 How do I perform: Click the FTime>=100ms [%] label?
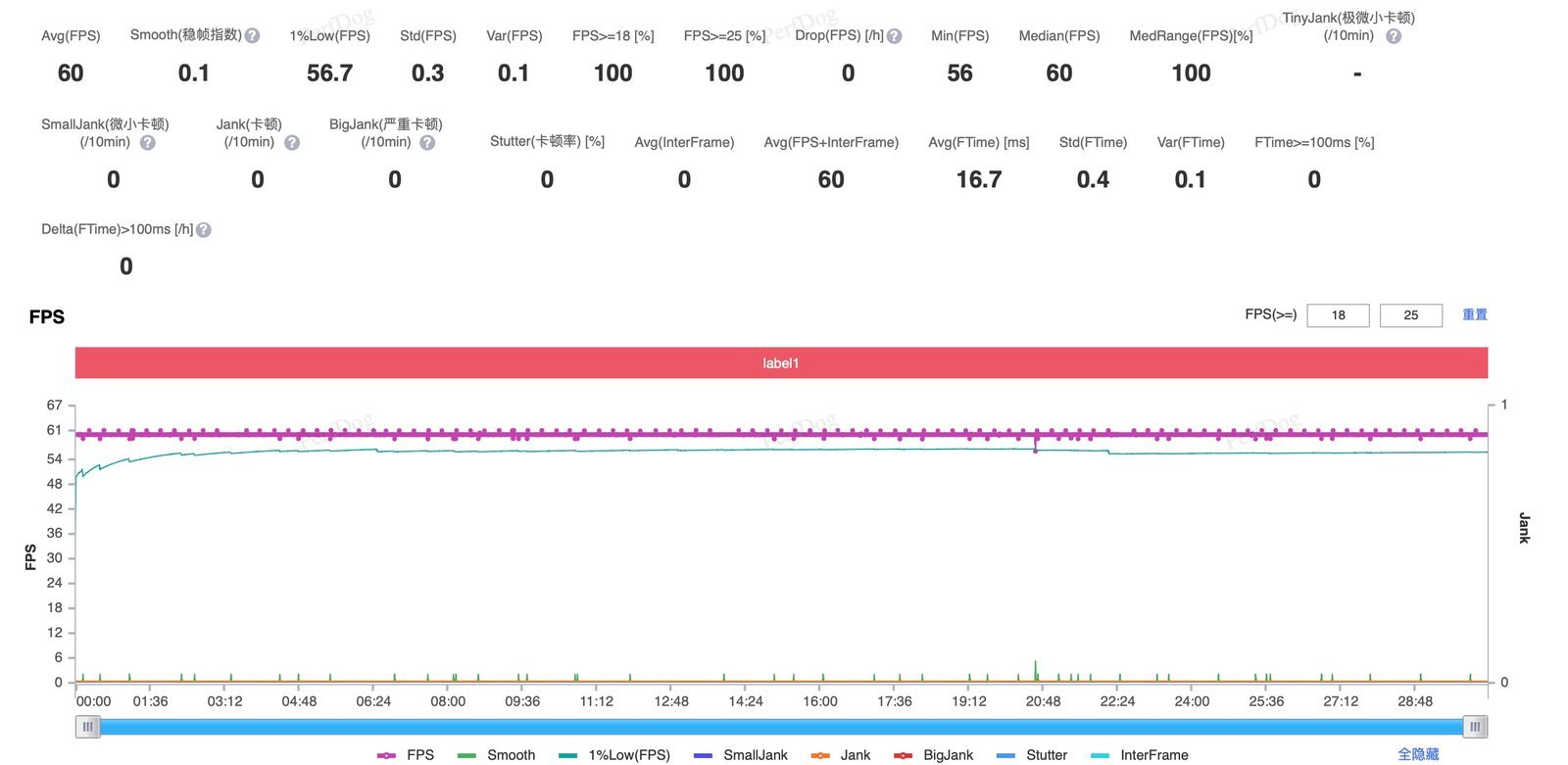click(x=1314, y=143)
